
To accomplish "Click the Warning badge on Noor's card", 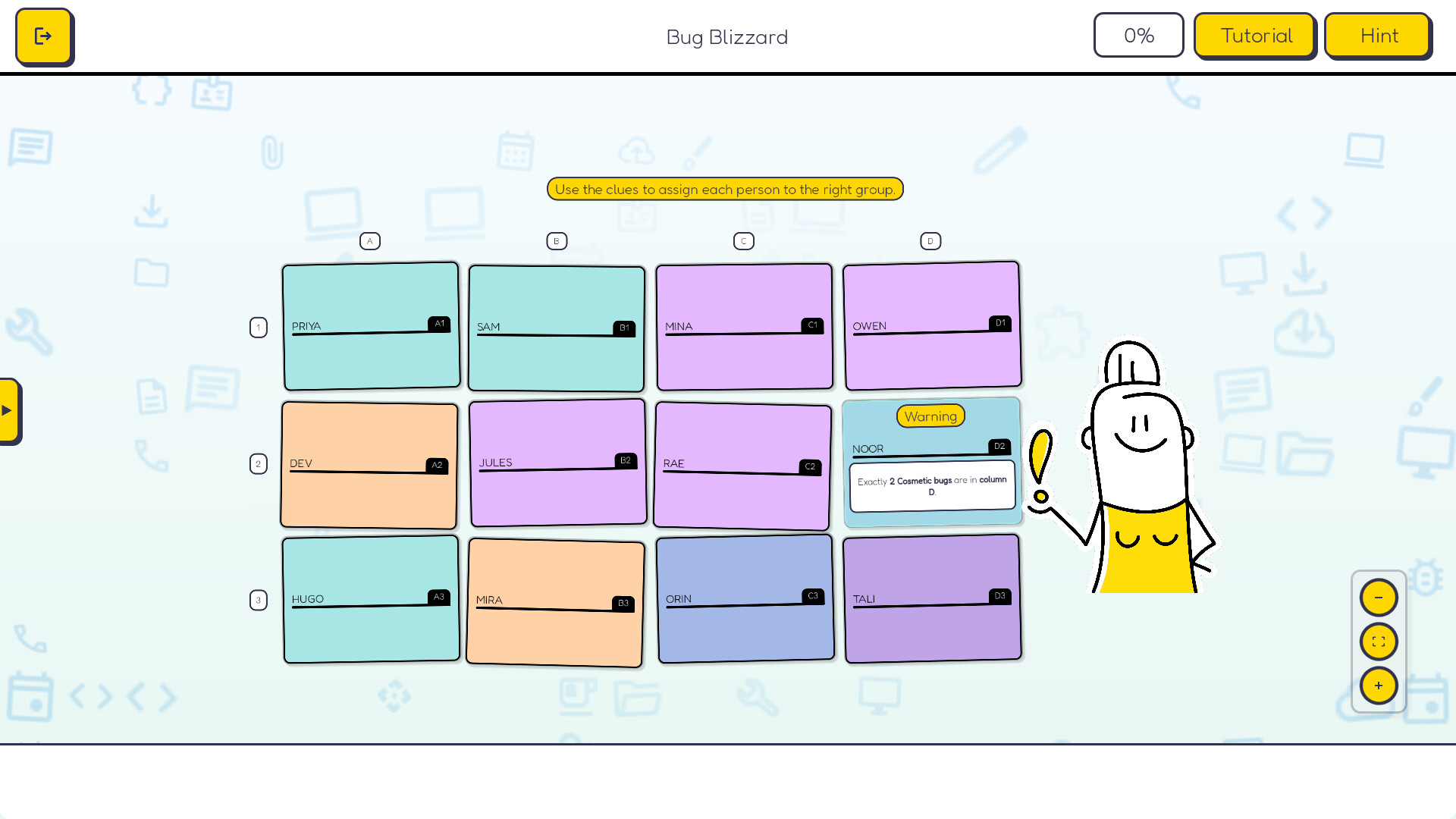I will pos(930,416).
